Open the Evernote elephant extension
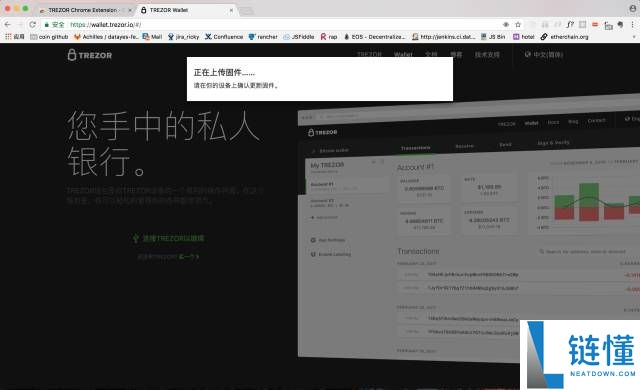This screenshot has height=390, width=640. coord(620,25)
